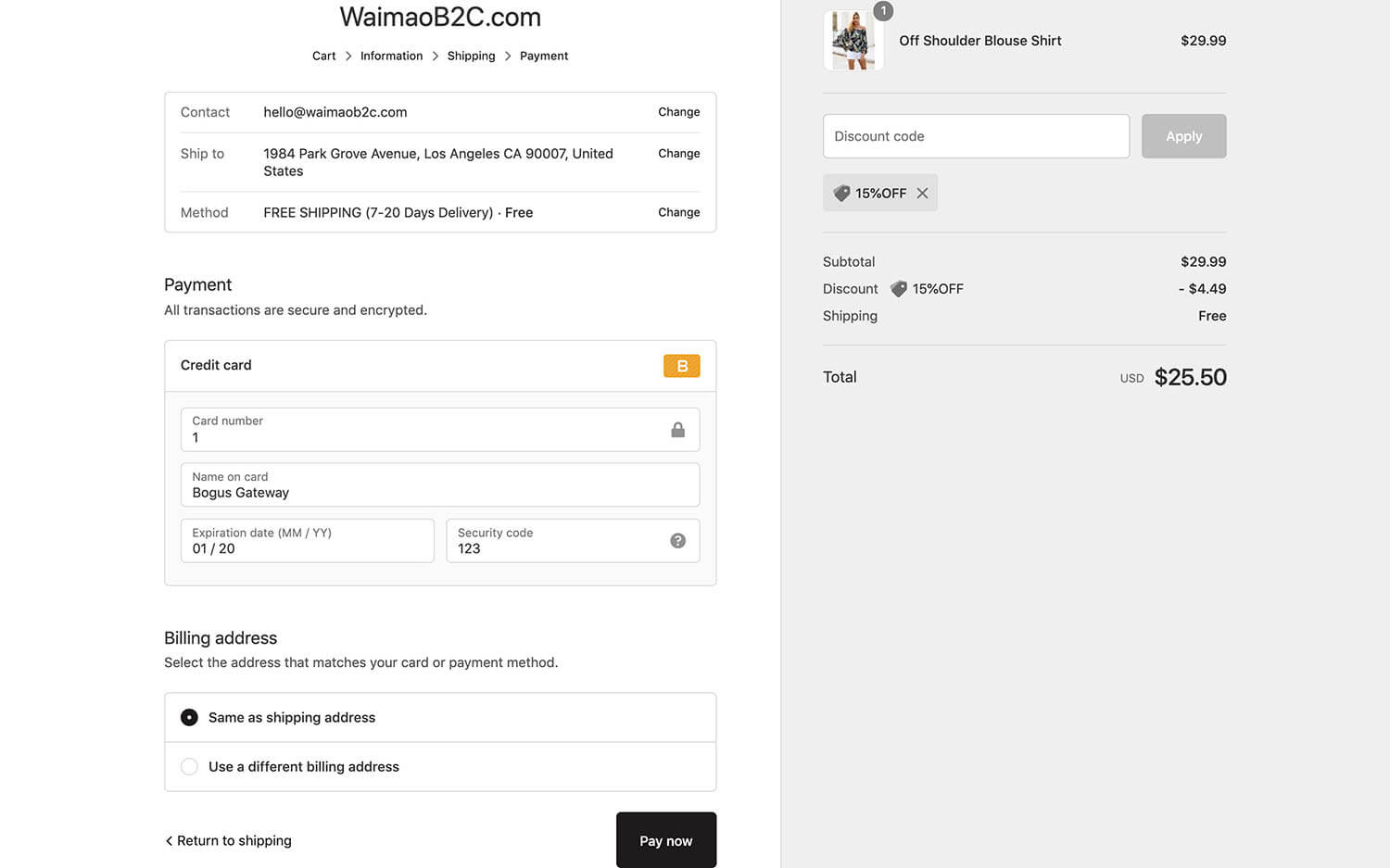The width and height of the screenshot is (1390, 868).
Task: Go to the Shipping breadcrumb step
Action: tap(471, 57)
